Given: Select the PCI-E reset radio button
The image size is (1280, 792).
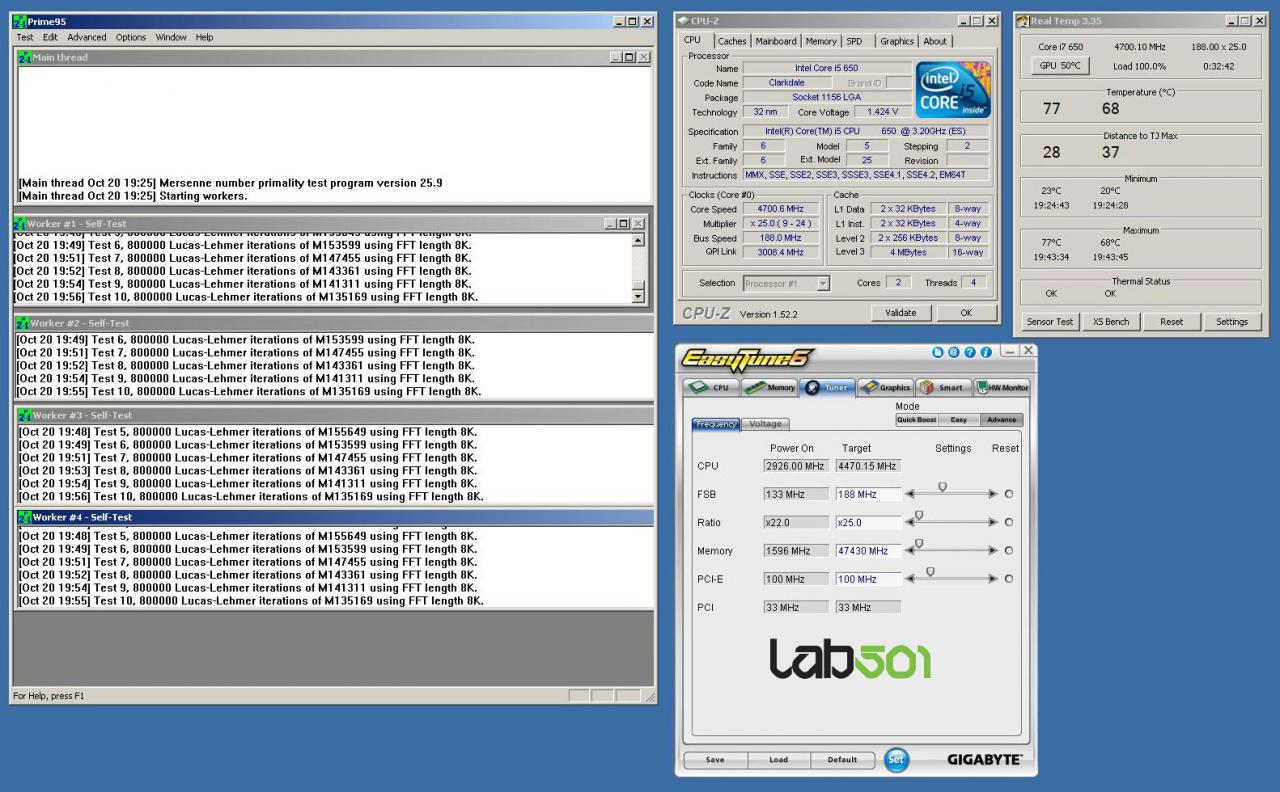Looking at the screenshot, I should (x=1008, y=579).
